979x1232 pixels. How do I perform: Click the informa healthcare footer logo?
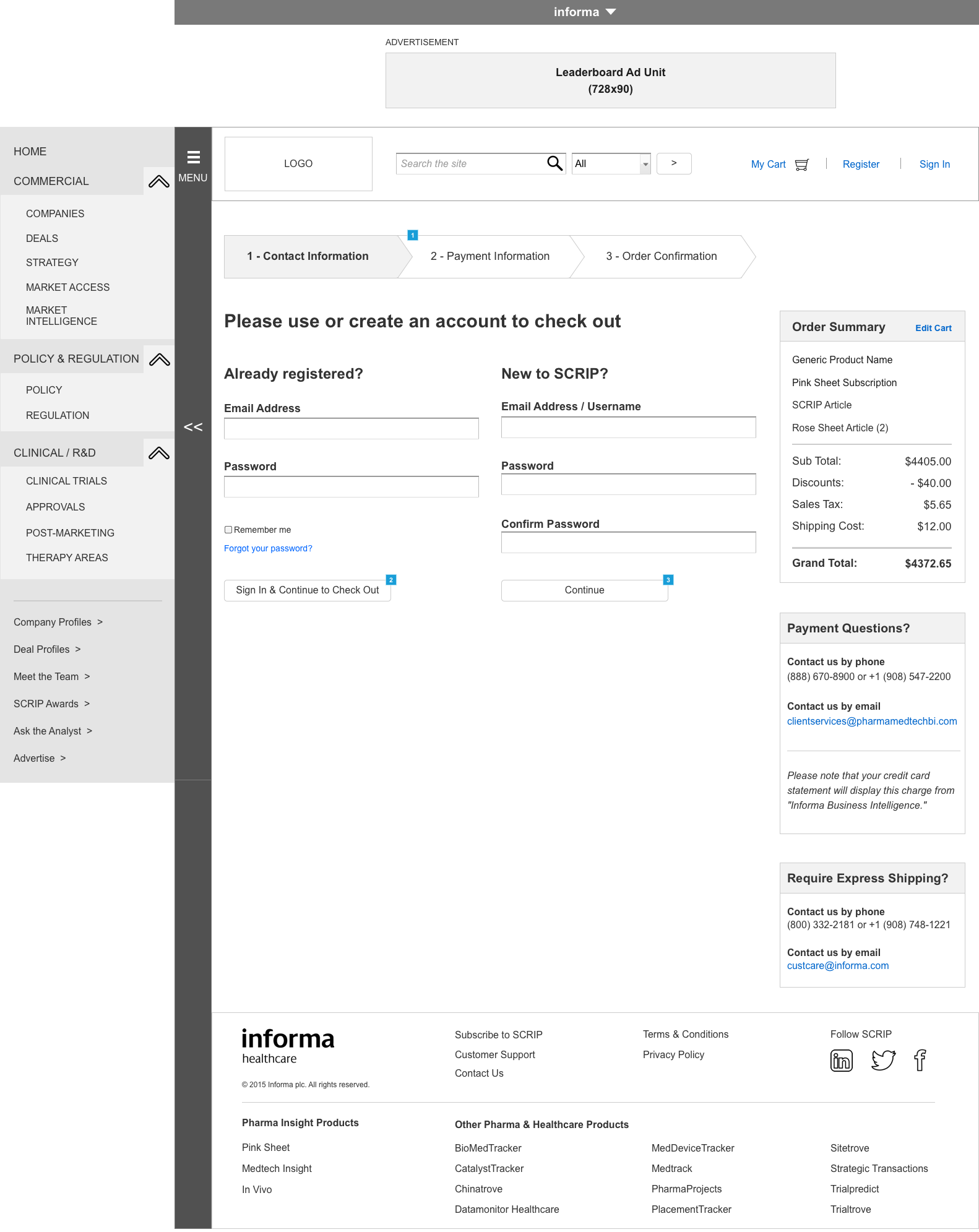click(288, 1047)
